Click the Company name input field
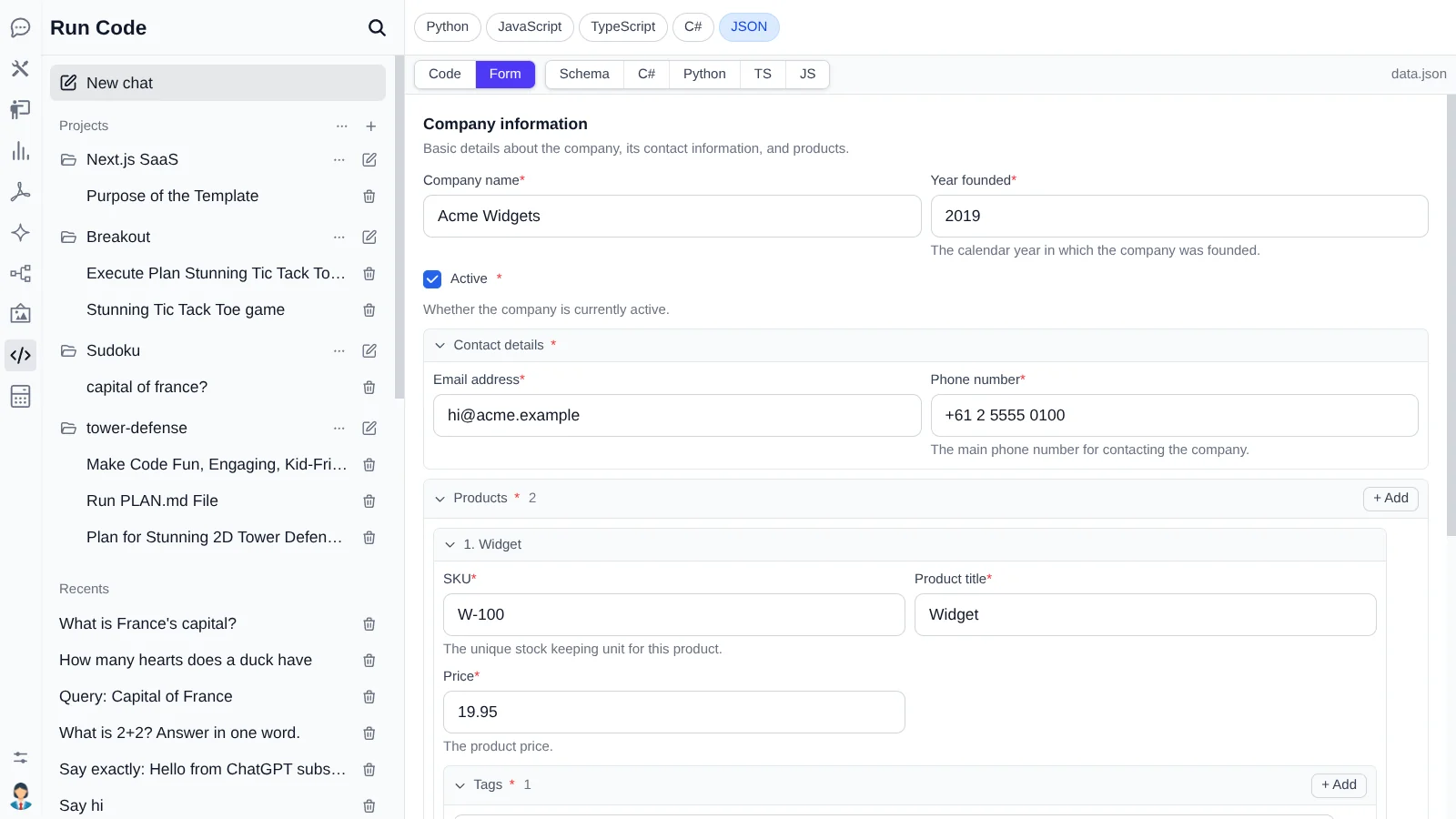The width and height of the screenshot is (1456, 819). tap(672, 217)
